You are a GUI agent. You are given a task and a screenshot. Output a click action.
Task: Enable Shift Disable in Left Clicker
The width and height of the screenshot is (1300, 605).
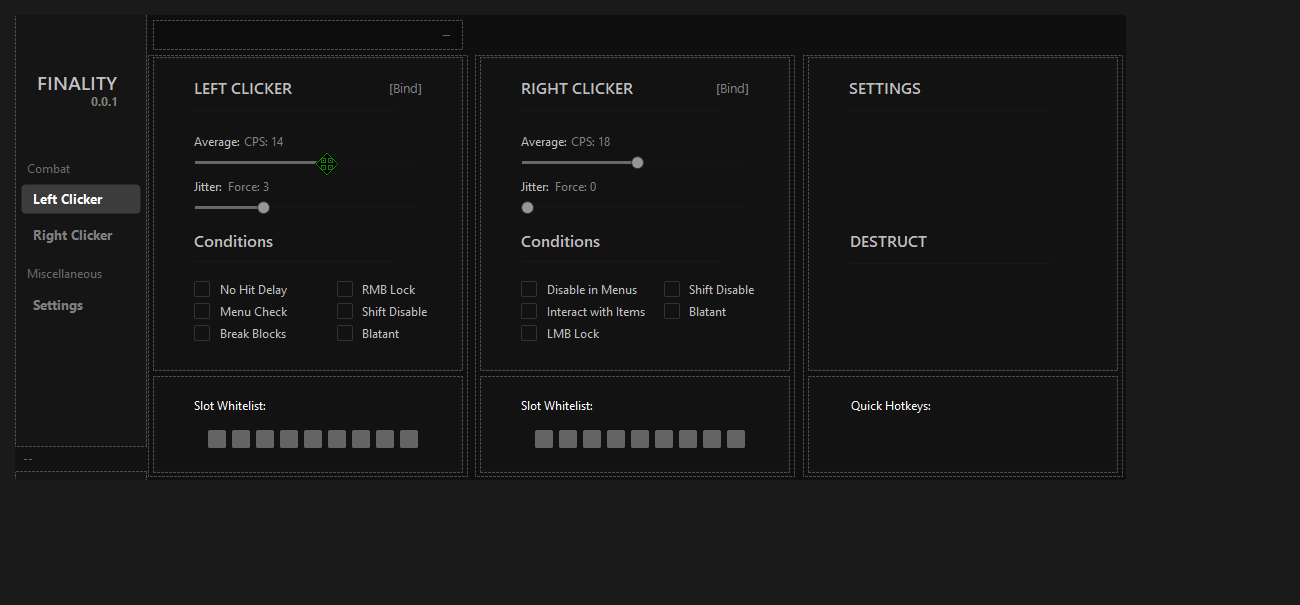pyautogui.click(x=345, y=311)
